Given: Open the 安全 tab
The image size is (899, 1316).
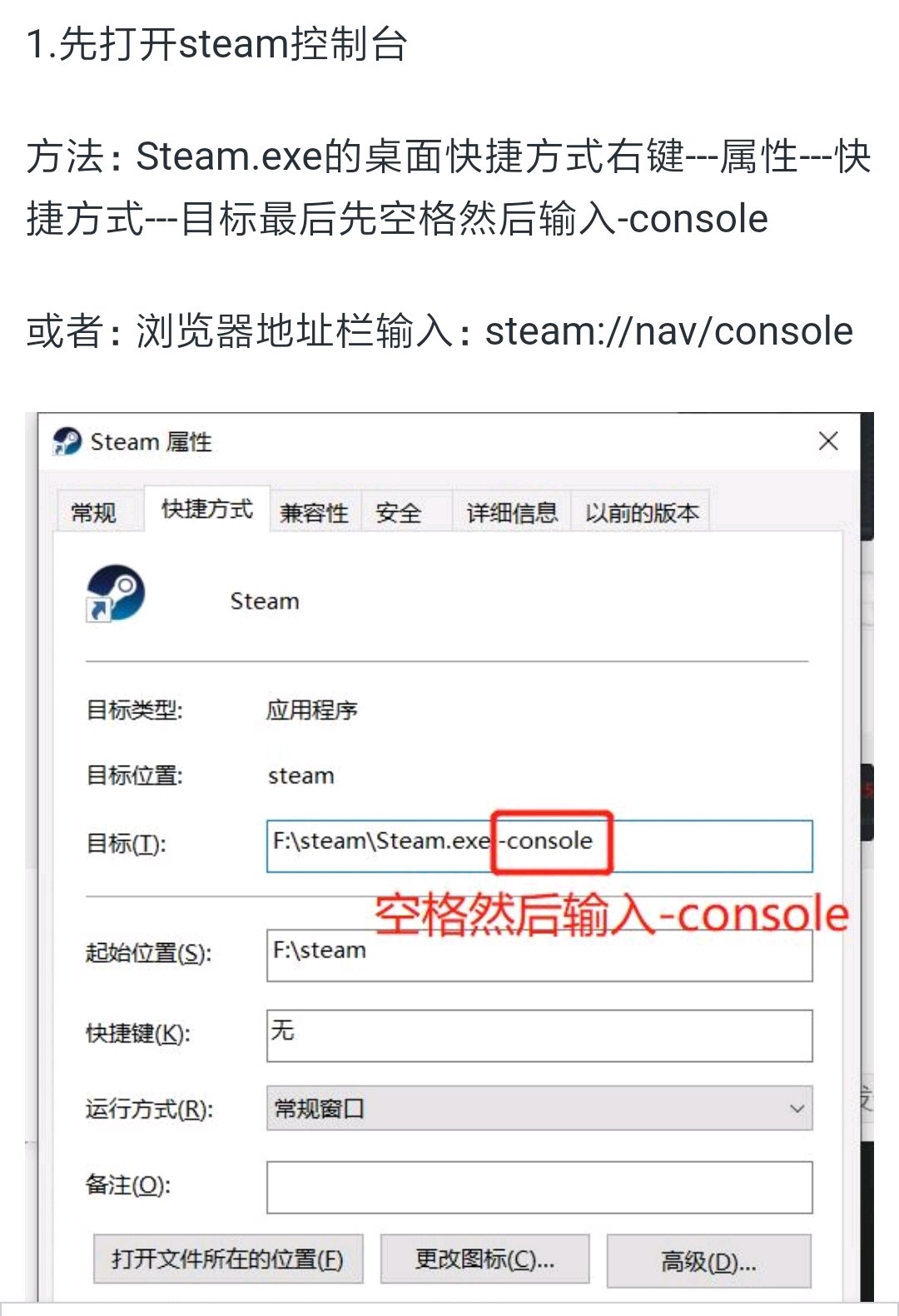Looking at the screenshot, I should pos(398,513).
